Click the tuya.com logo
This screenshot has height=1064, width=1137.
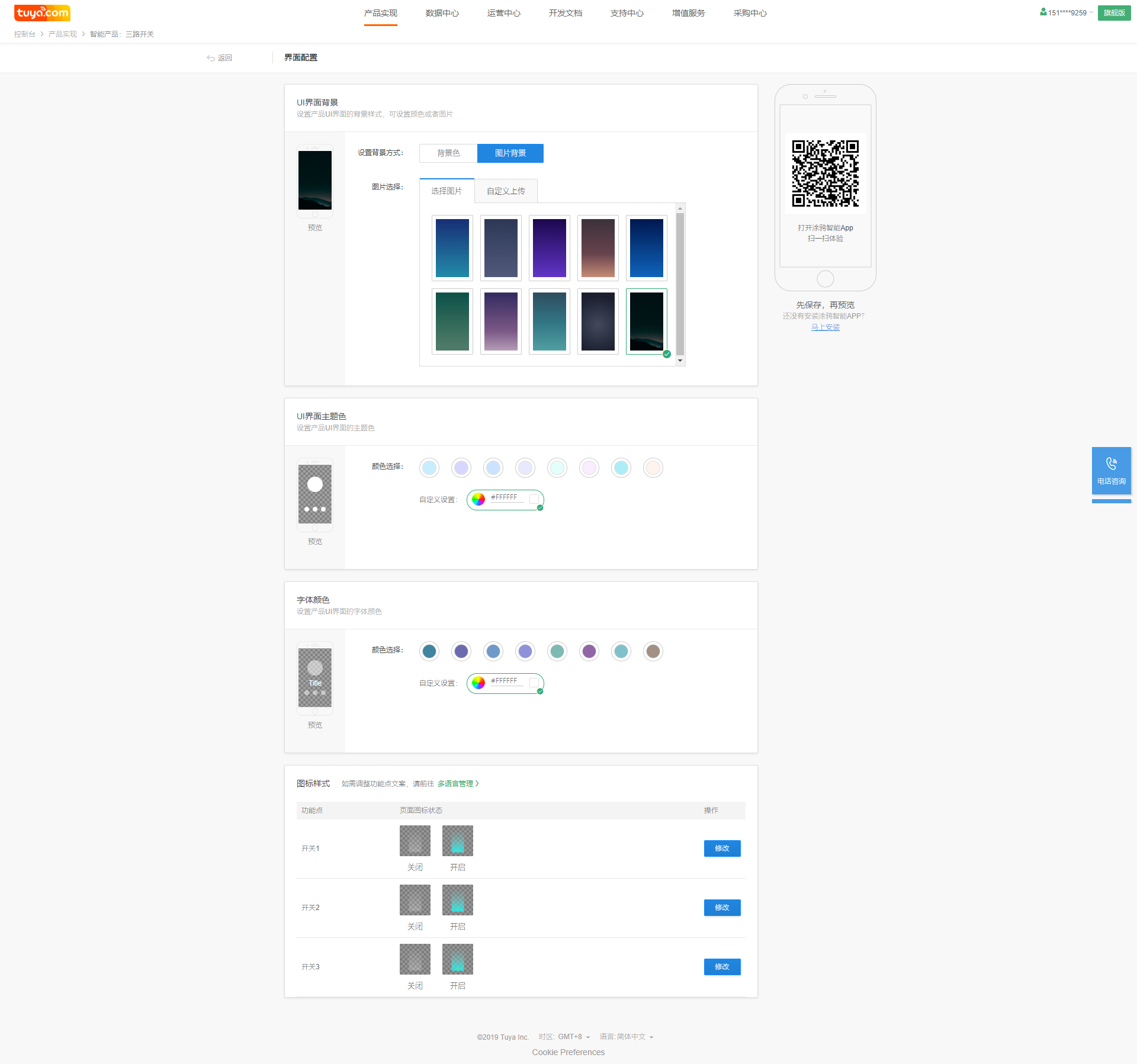pyautogui.click(x=42, y=12)
